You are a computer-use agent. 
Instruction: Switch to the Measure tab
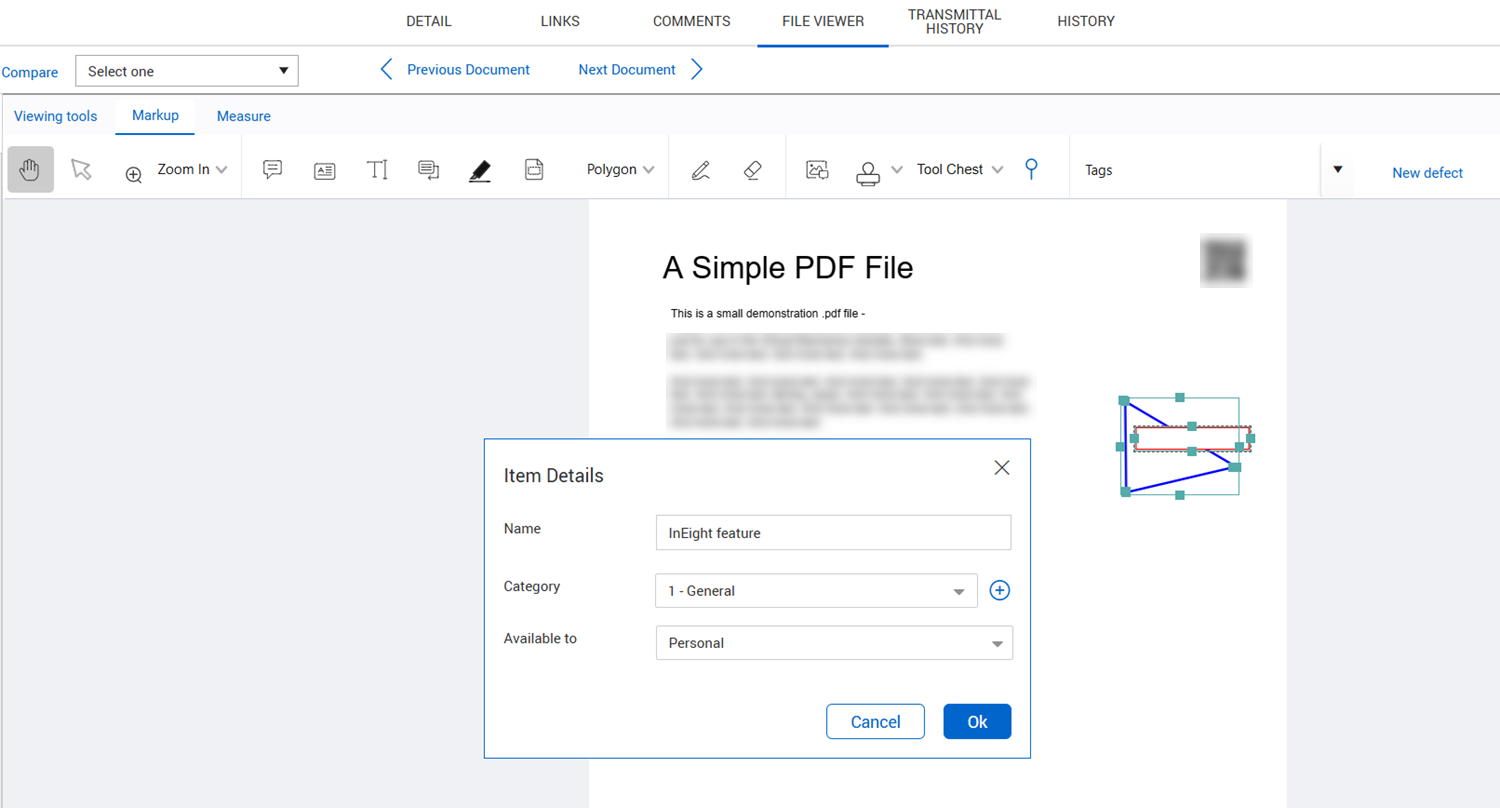click(244, 116)
